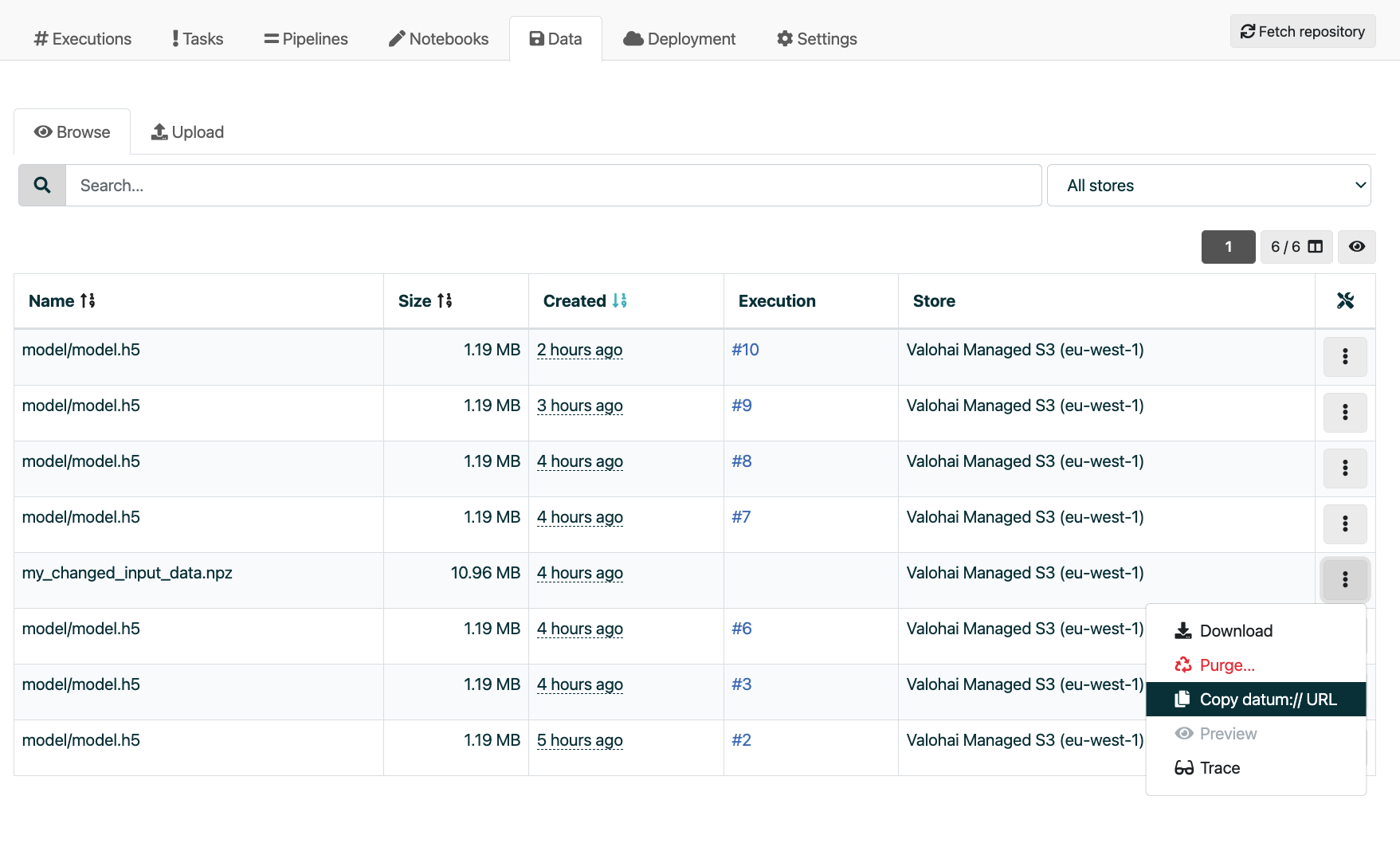1400x843 pixels.
Task: Open the Settings tab
Action: click(x=817, y=39)
